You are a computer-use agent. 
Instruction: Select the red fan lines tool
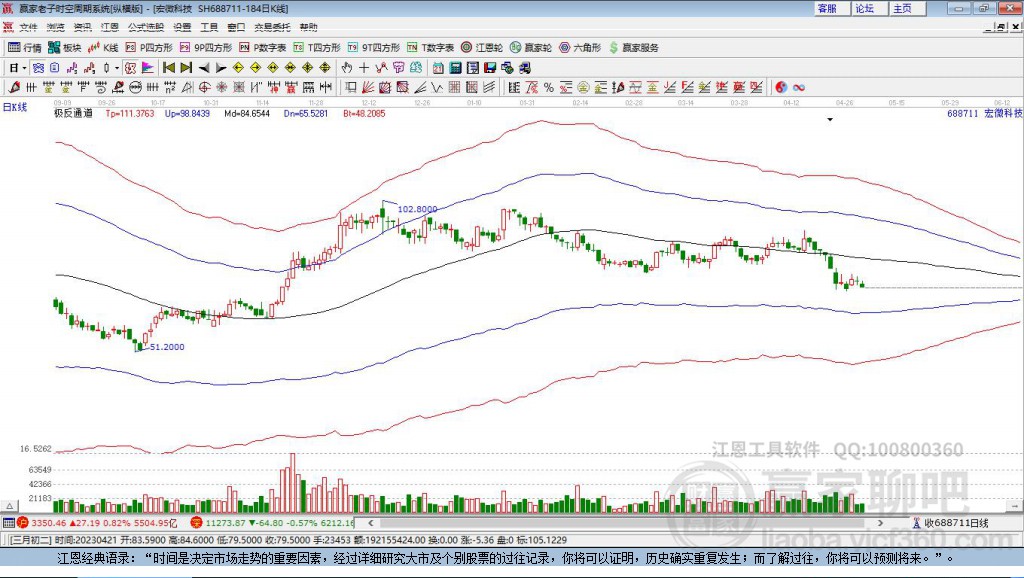pos(368,87)
